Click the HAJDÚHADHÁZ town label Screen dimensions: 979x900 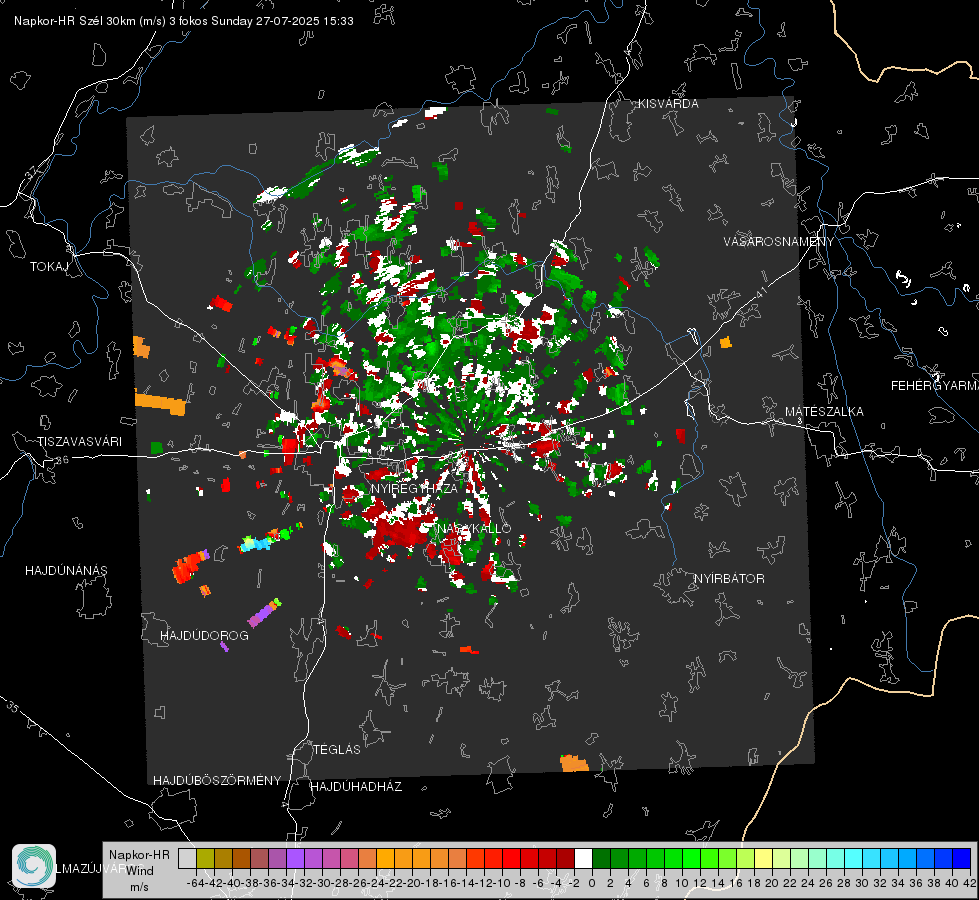(356, 786)
